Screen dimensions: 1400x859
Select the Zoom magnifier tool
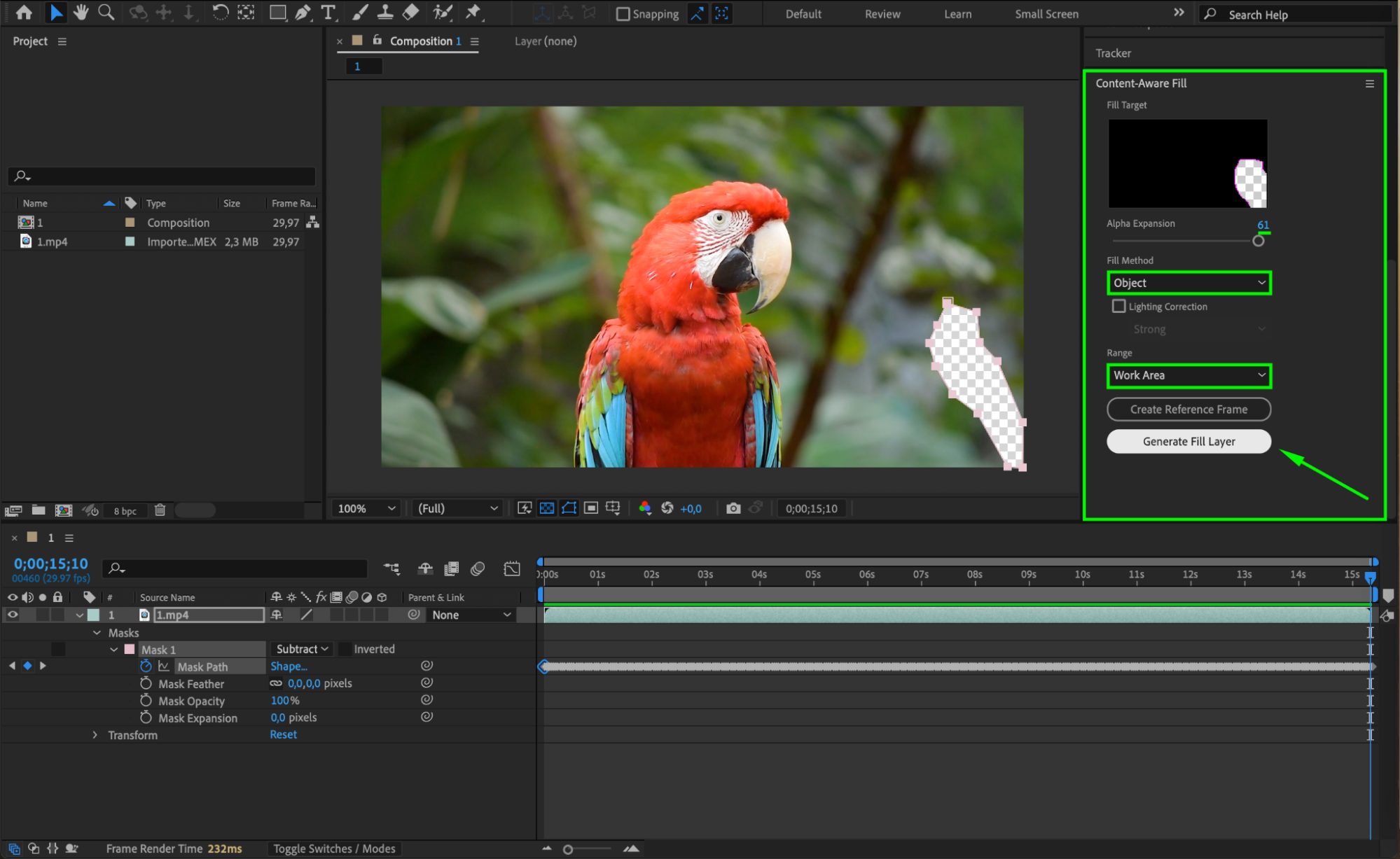coord(106,12)
